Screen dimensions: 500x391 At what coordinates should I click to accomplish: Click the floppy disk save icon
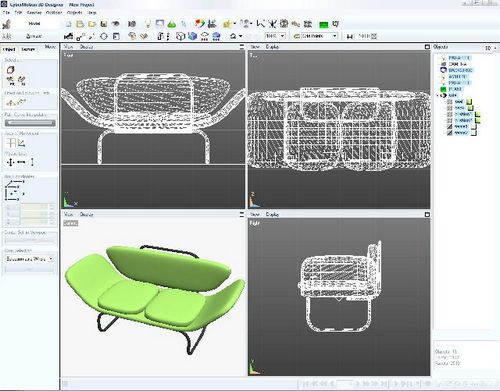(104, 24)
